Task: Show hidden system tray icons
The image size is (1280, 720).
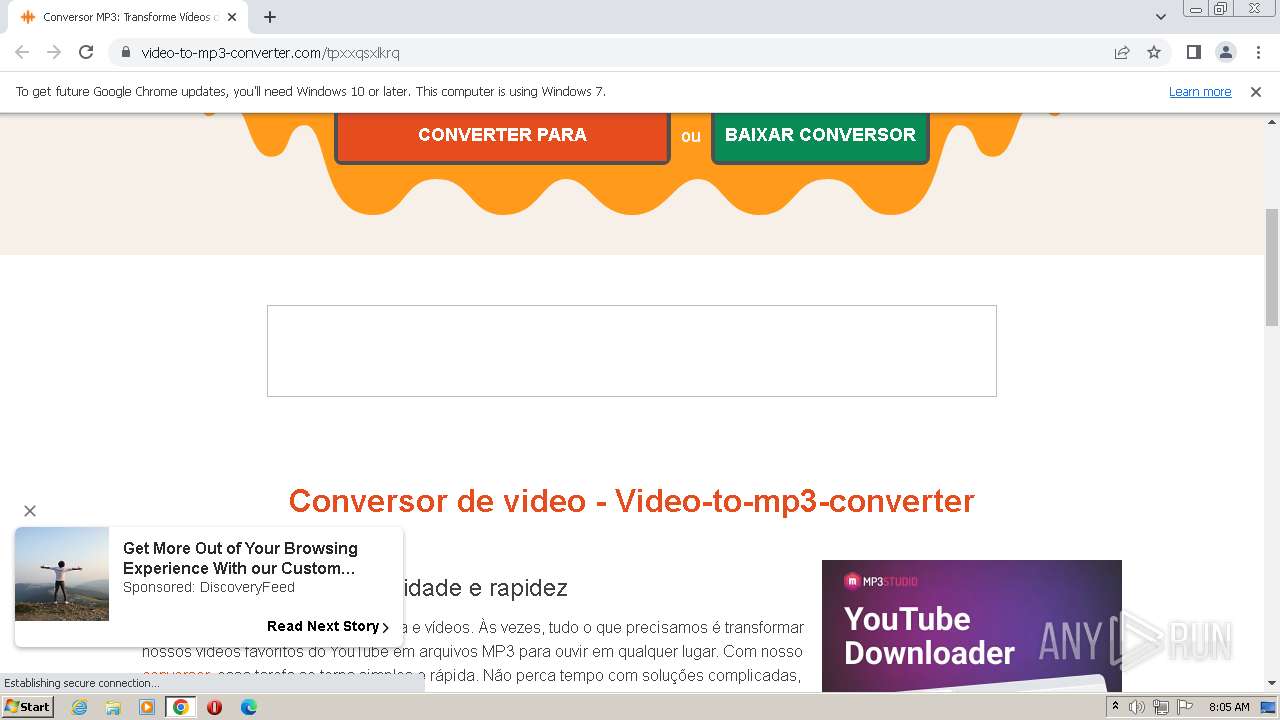Action: tap(1115, 707)
